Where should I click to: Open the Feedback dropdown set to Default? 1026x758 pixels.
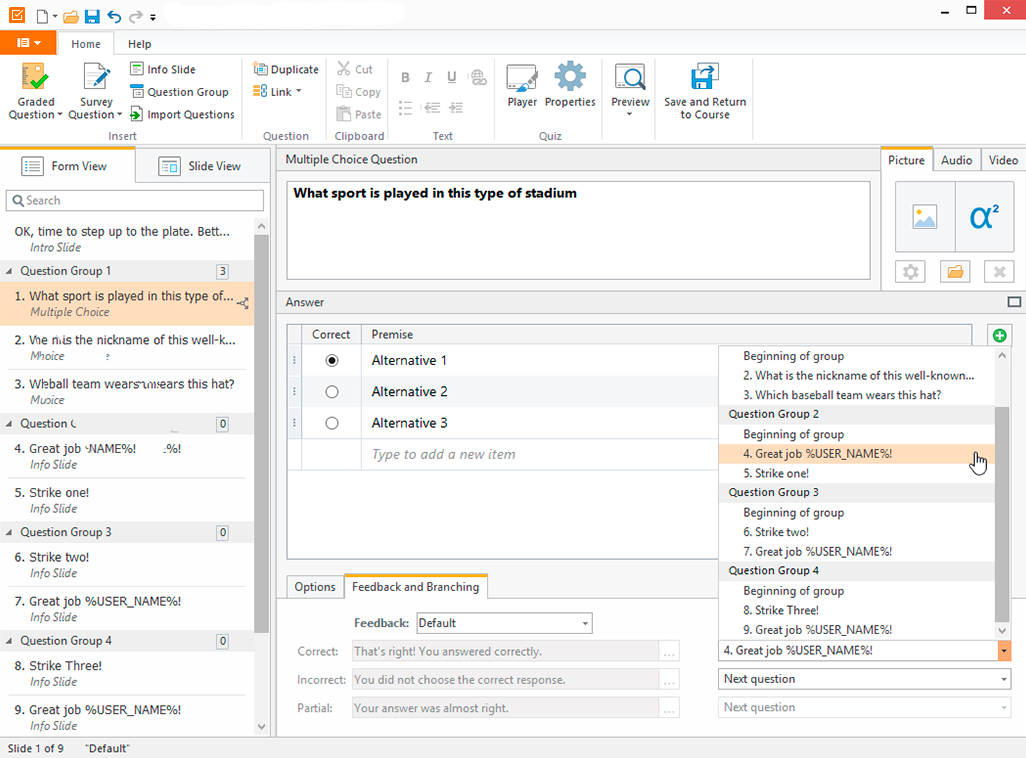pyautogui.click(x=504, y=622)
